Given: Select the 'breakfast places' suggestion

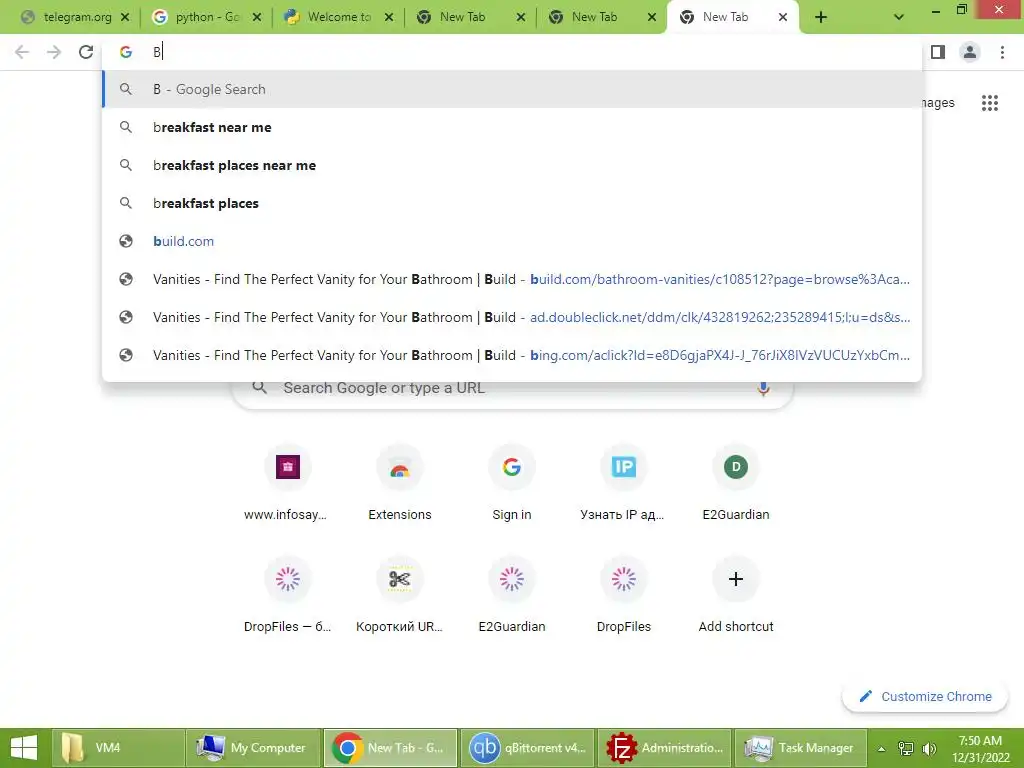Looking at the screenshot, I should click(x=512, y=203).
